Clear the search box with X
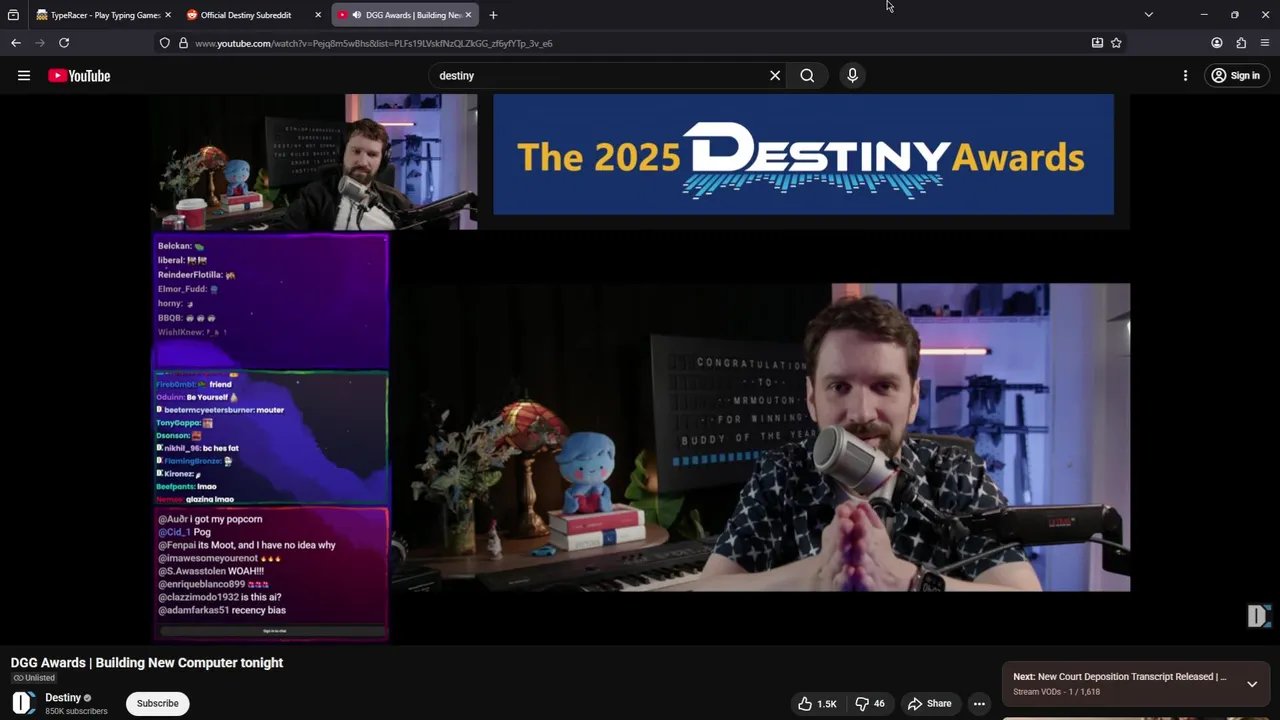1280x720 pixels. pyautogui.click(x=775, y=75)
